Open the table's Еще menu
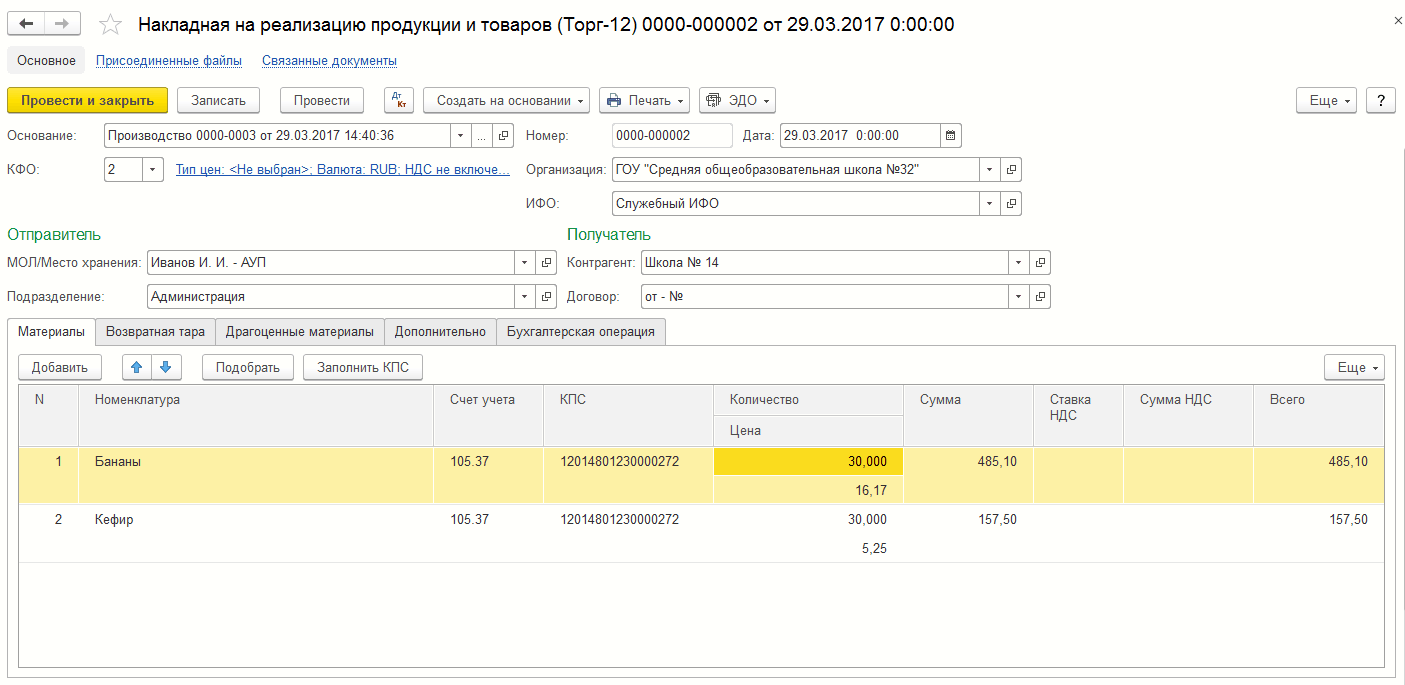This screenshot has width=1405, height=685. pyautogui.click(x=1354, y=367)
